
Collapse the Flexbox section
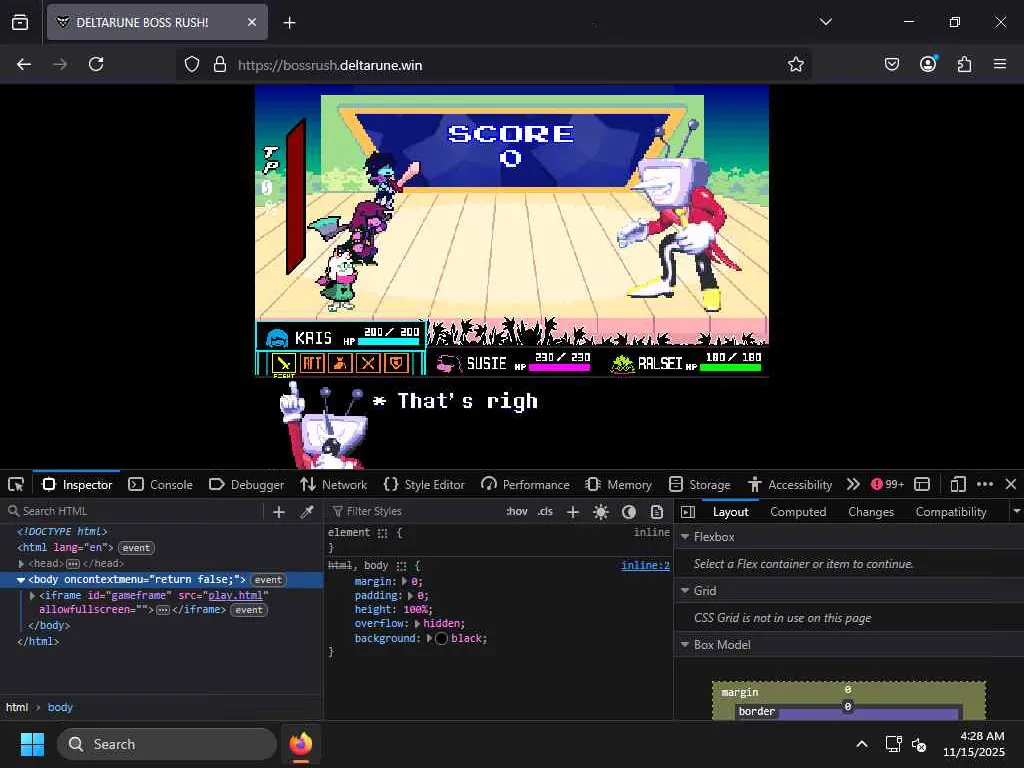(x=685, y=537)
